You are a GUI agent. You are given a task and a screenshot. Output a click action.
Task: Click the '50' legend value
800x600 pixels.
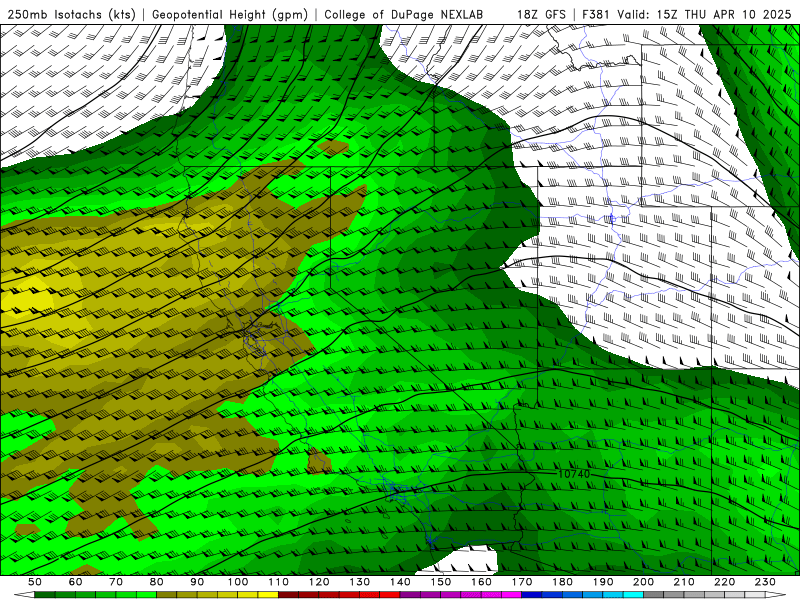(x=35, y=582)
